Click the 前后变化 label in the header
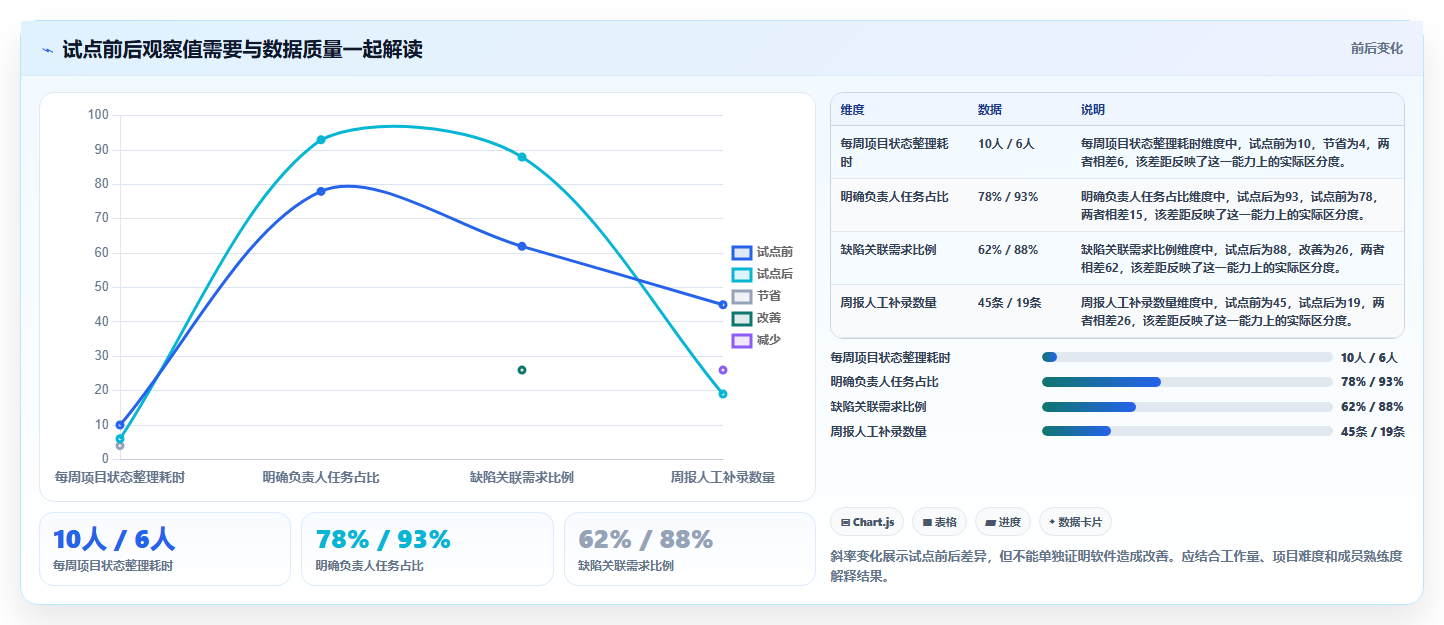The height and width of the screenshot is (625, 1444). coord(1376,48)
